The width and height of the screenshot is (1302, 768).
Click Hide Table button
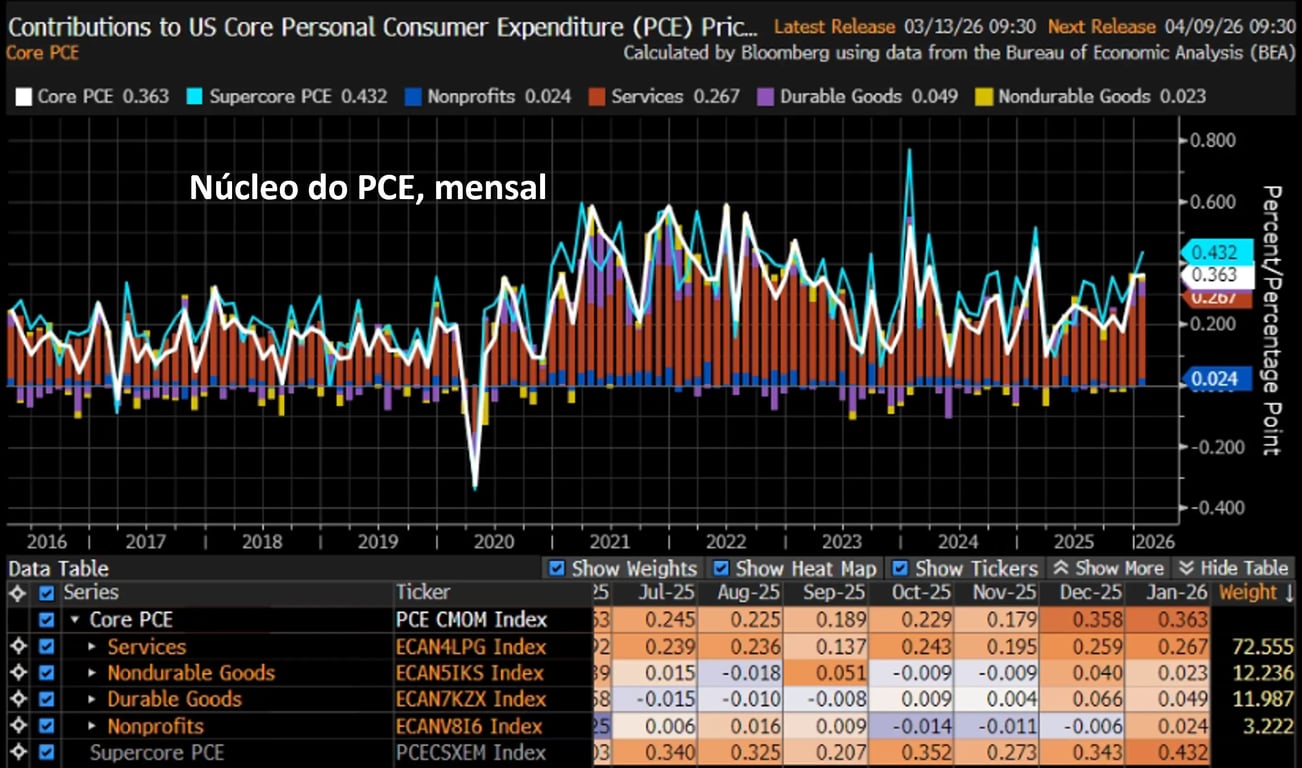pyautogui.click(x=1235, y=568)
